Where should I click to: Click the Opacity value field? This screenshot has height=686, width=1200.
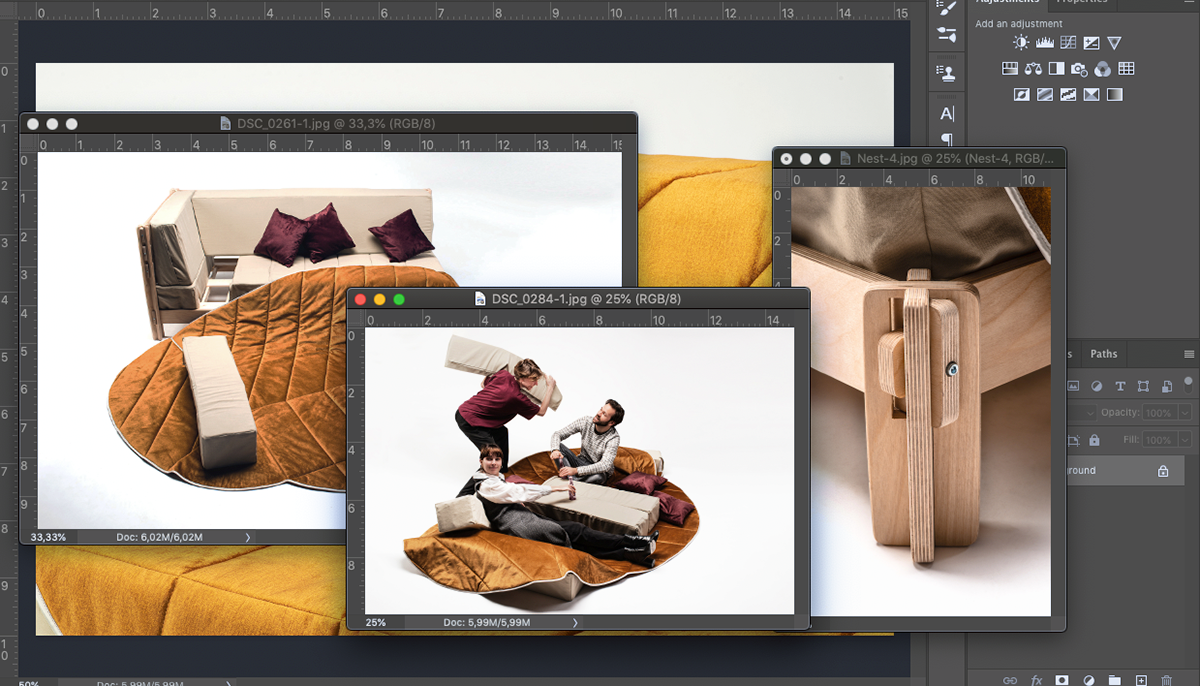(1160, 413)
